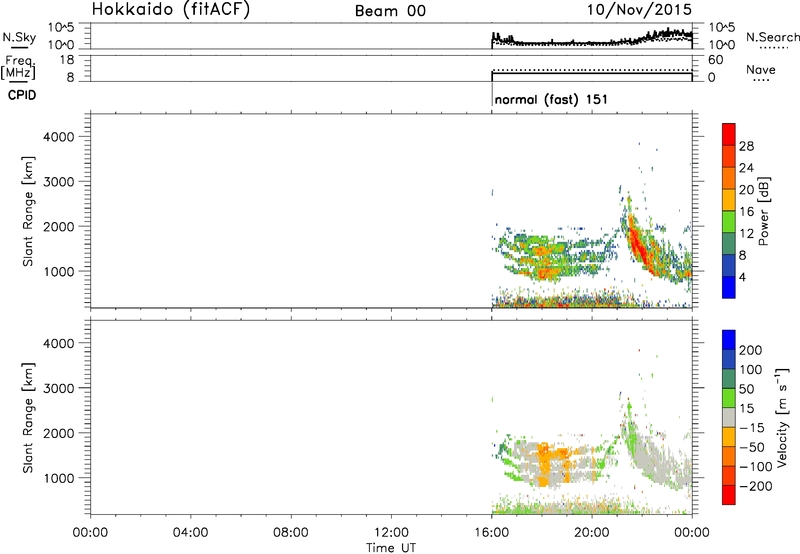Select the 4000 tick in the power panel
800x554 pixels.
(x=59, y=137)
